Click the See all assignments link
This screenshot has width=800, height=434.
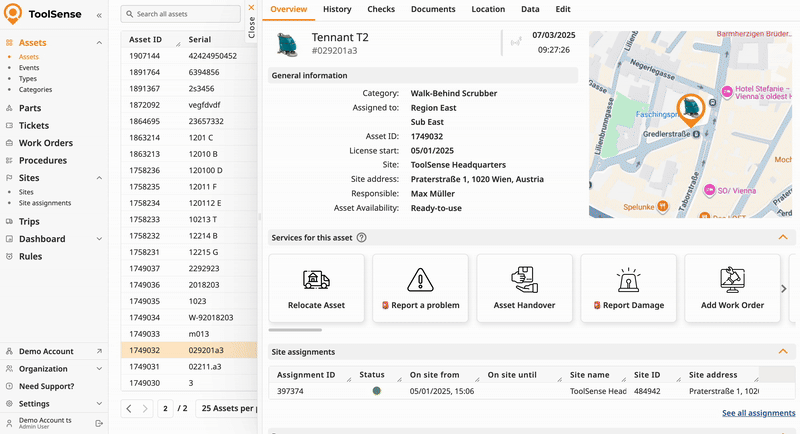tap(758, 412)
